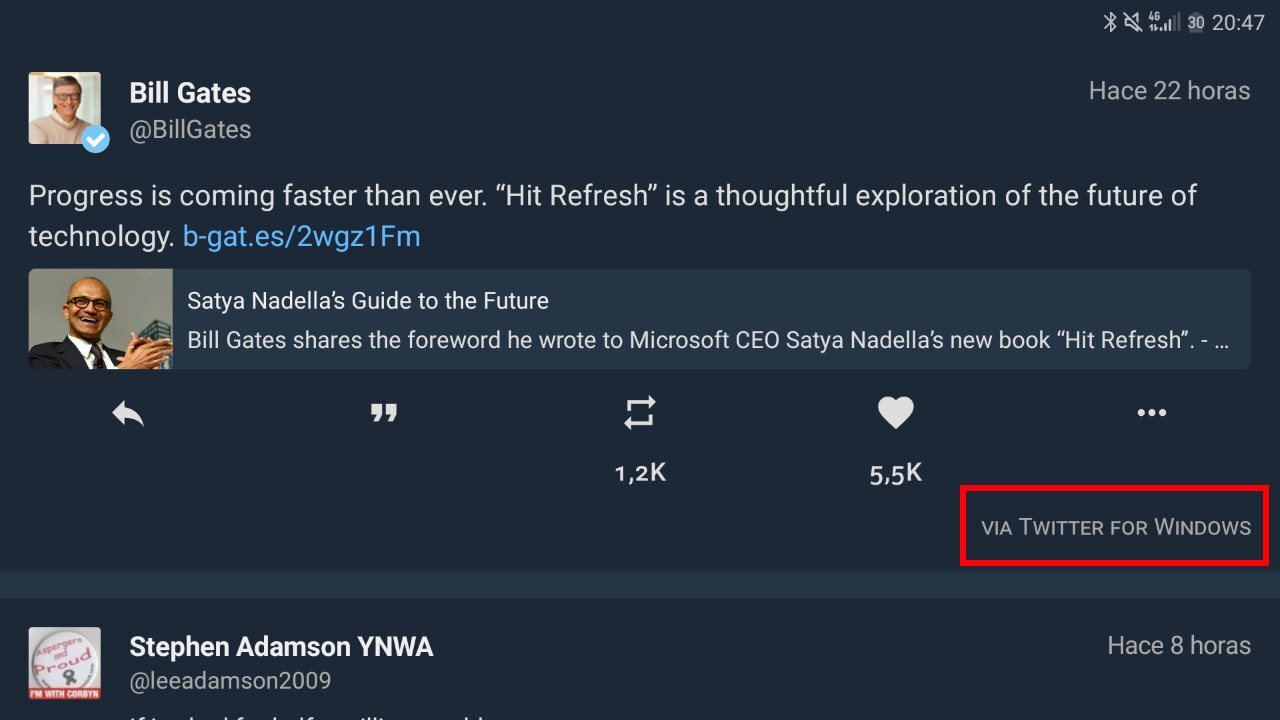Retweet the Hit Refresh tweet

coord(640,413)
